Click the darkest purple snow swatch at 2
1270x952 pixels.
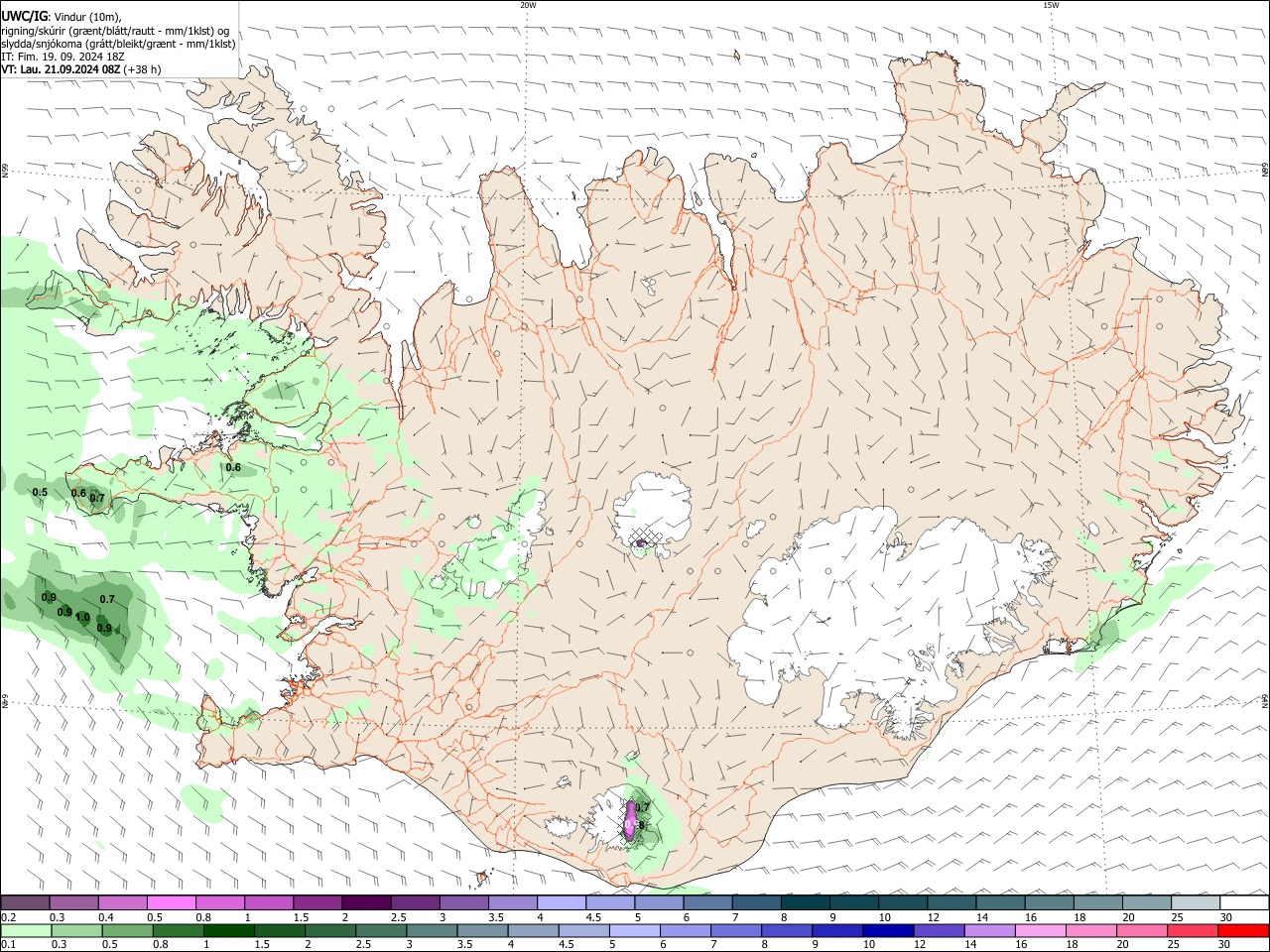[x=365, y=902]
